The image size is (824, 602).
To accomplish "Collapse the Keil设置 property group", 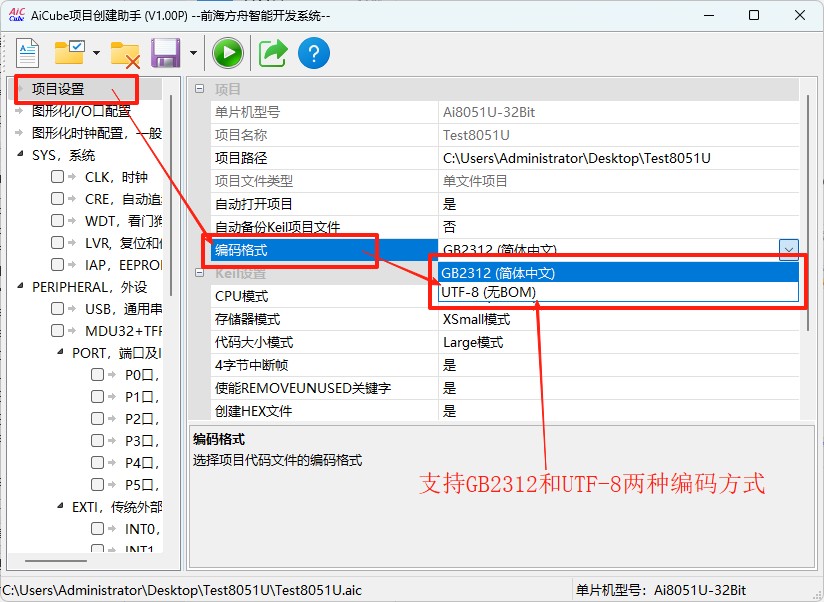I will click(x=200, y=273).
